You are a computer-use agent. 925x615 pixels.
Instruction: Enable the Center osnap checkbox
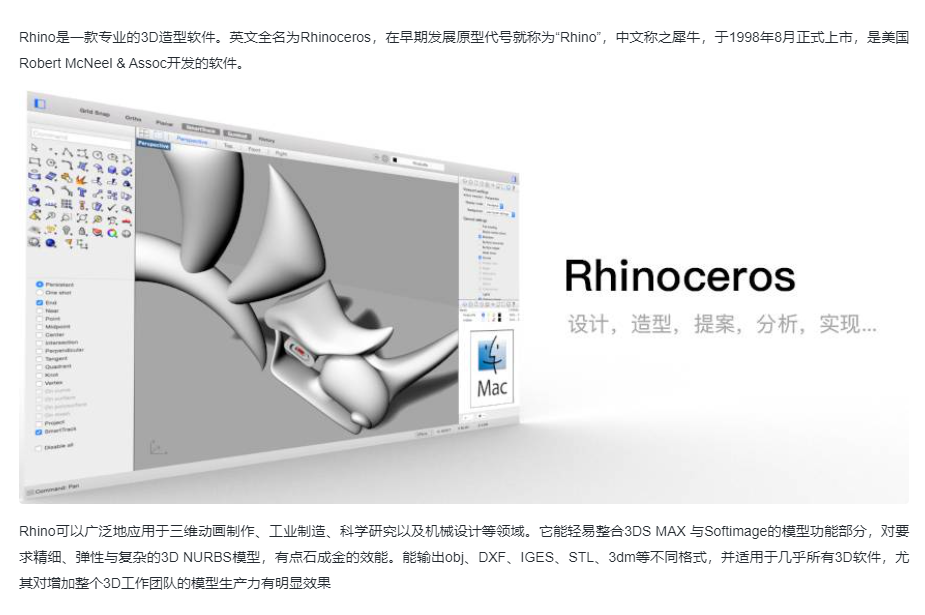(40, 335)
